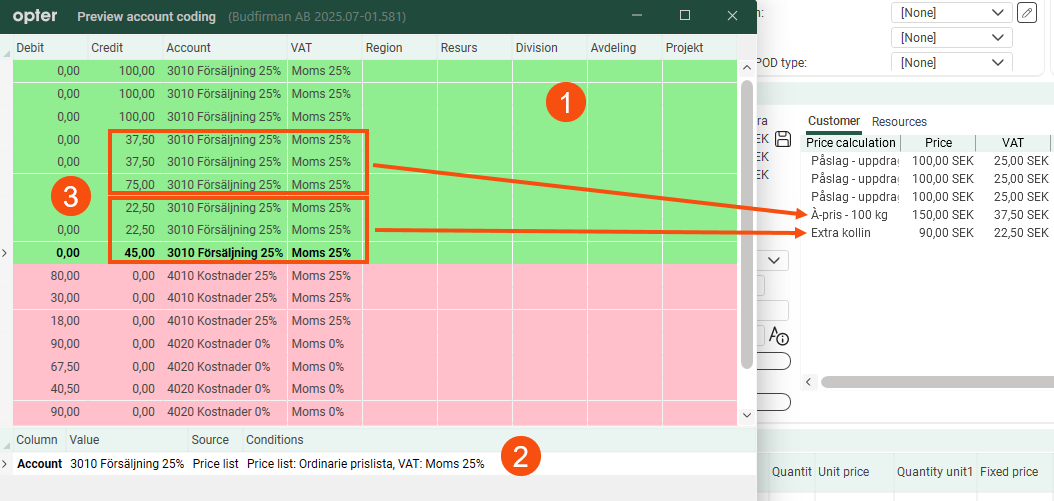The image size is (1054, 501).
Task: Switch to the Resources tab
Action: 899,121
